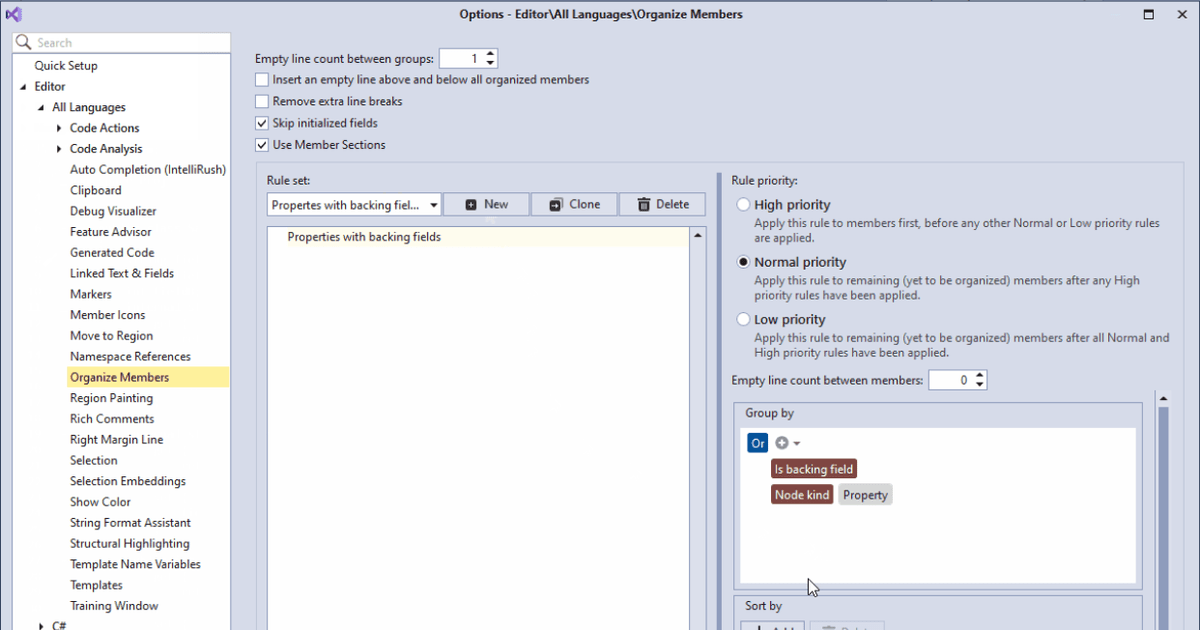1200x630 pixels.
Task: Decrease empty line count between groups
Action: [491, 64]
